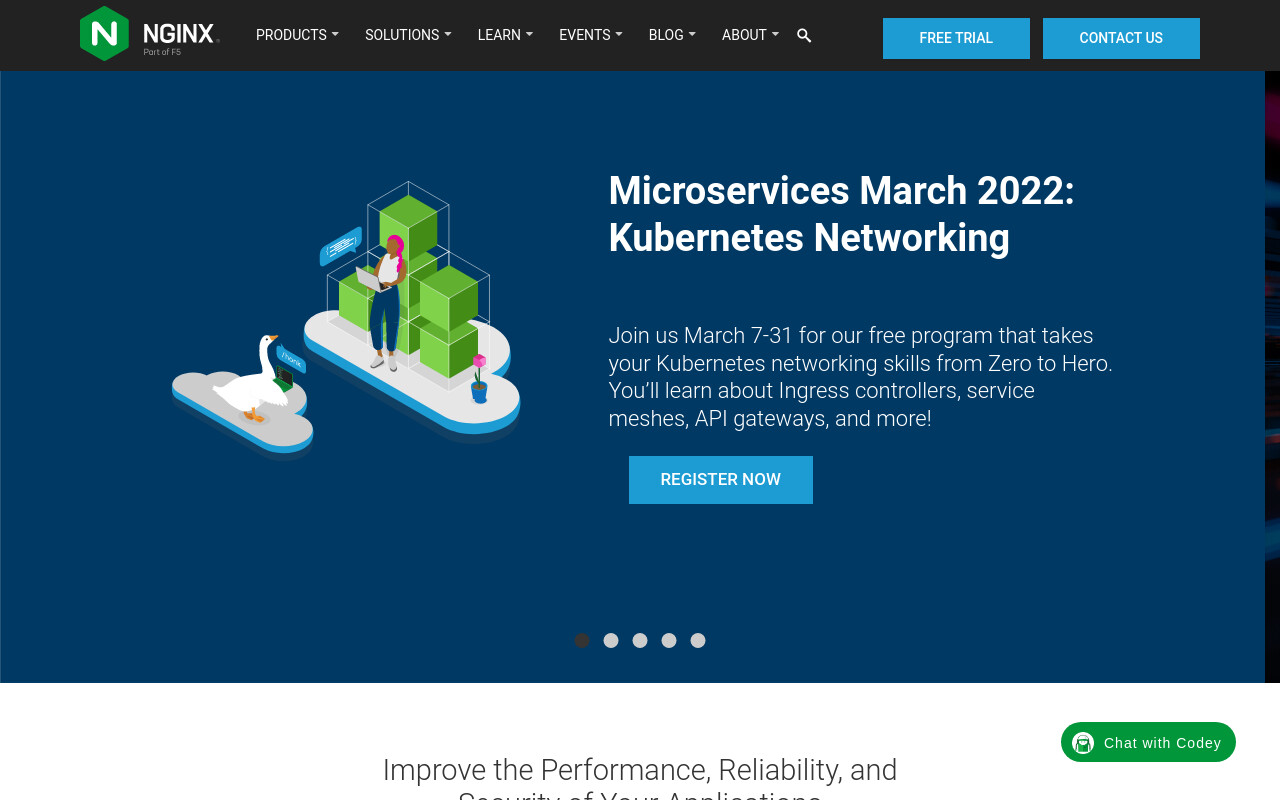This screenshot has height=800, width=1280.
Task: Click the Contact Us button
Action: coord(1121,38)
